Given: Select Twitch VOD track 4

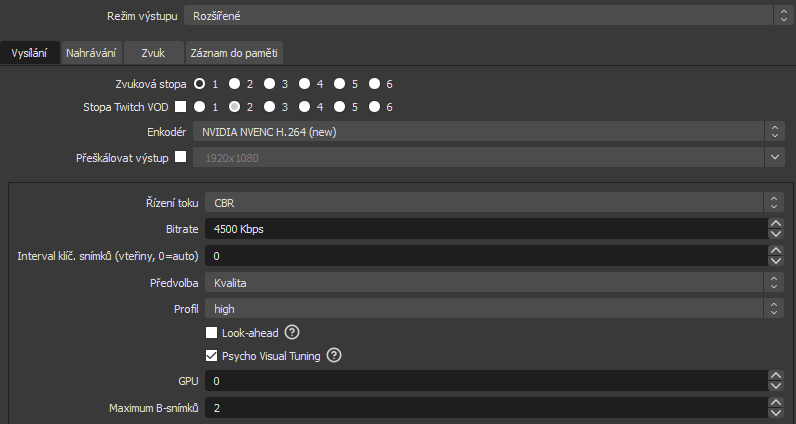Looking at the screenshot, I should pos(305,107).
